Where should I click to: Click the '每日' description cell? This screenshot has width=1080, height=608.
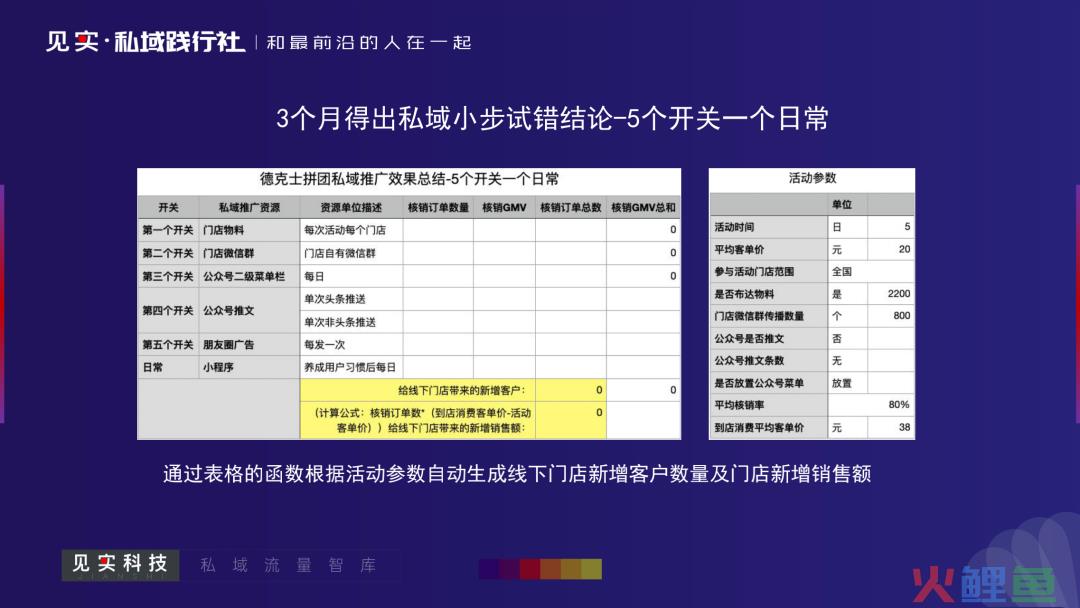click(351, 276)
